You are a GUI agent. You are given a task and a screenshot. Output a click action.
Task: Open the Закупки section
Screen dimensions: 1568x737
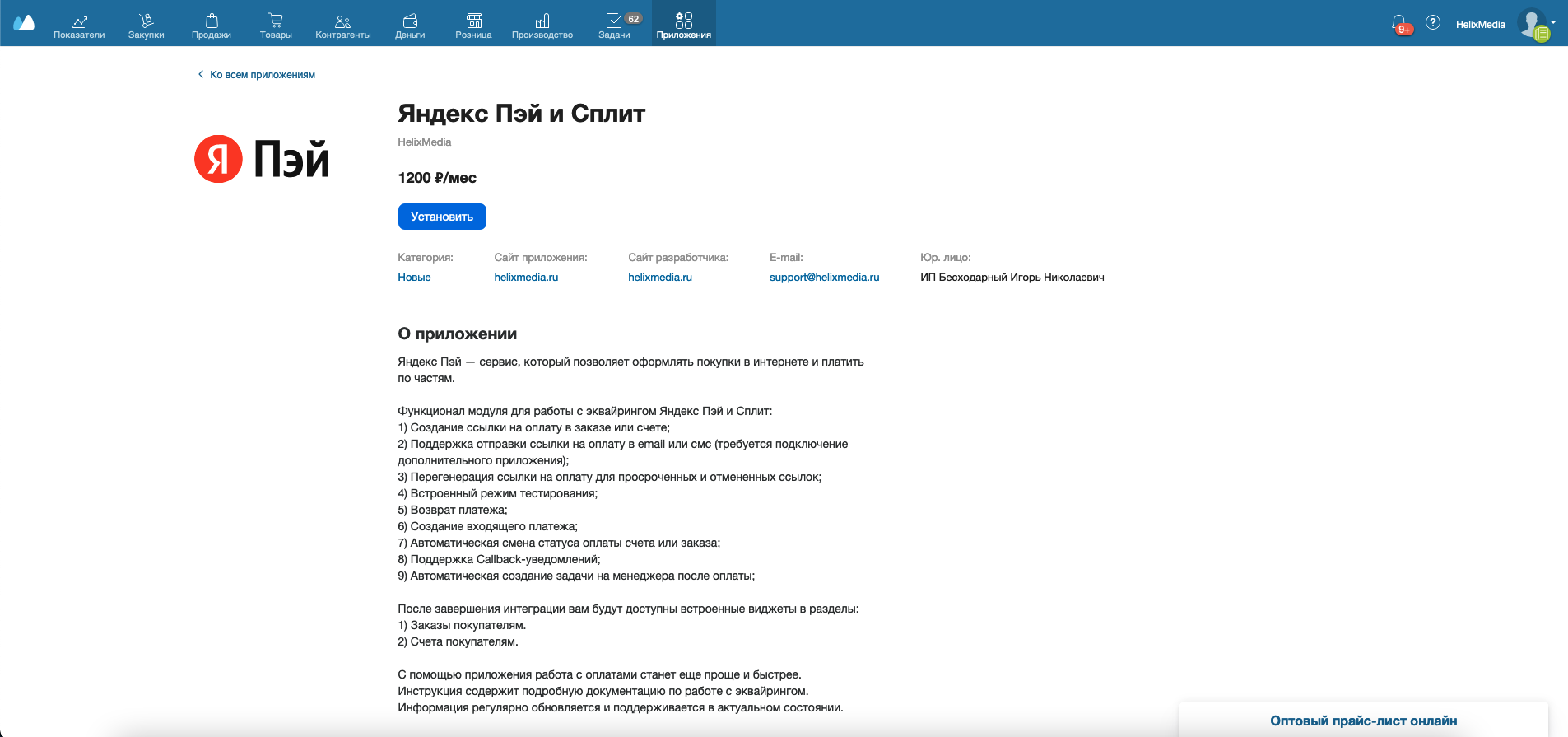[x=146, y=25]
